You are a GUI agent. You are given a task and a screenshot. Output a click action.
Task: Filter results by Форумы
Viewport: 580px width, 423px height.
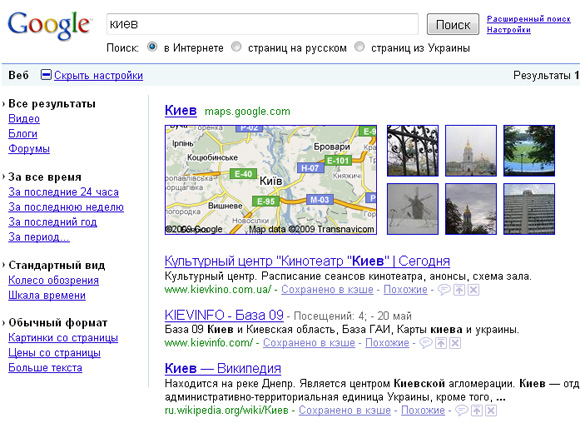(29, 149)
